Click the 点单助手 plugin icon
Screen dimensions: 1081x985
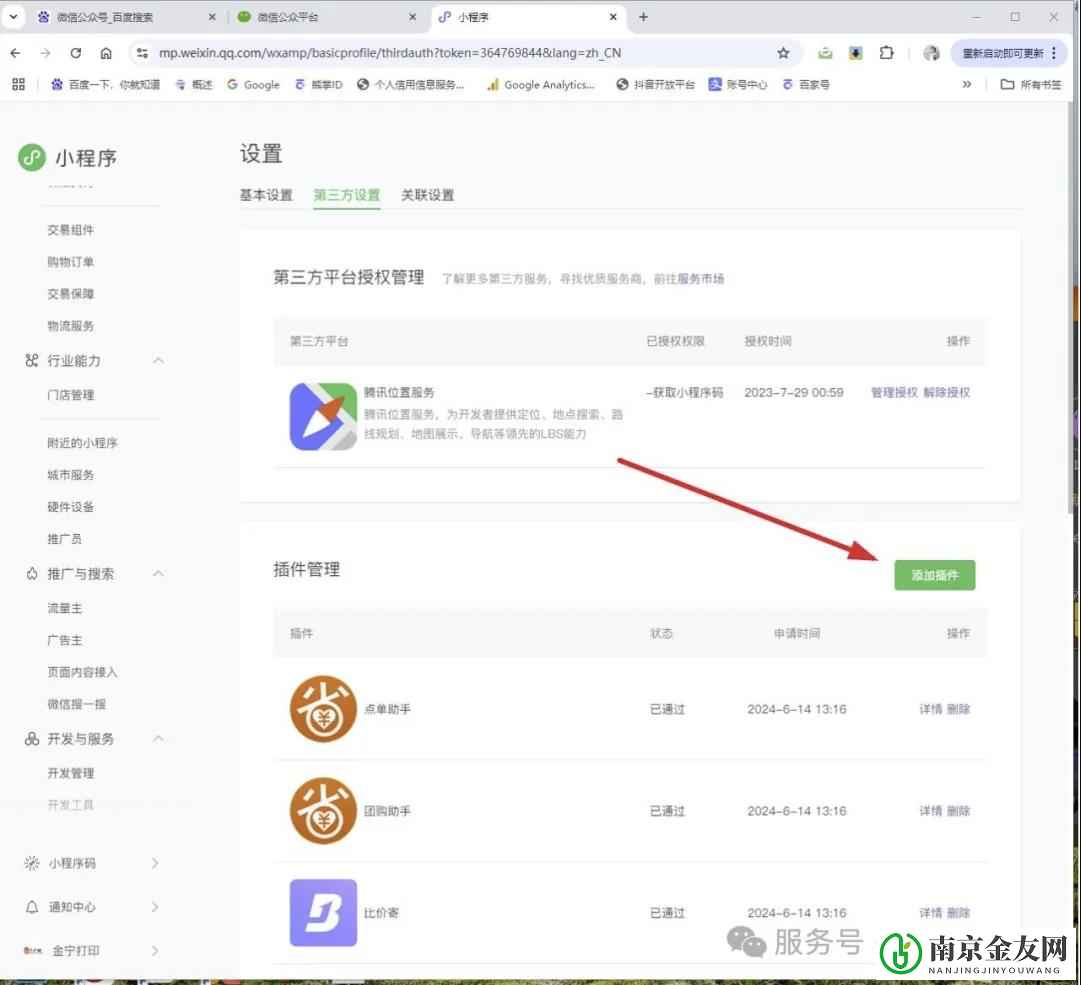click(x=322, y=709)
